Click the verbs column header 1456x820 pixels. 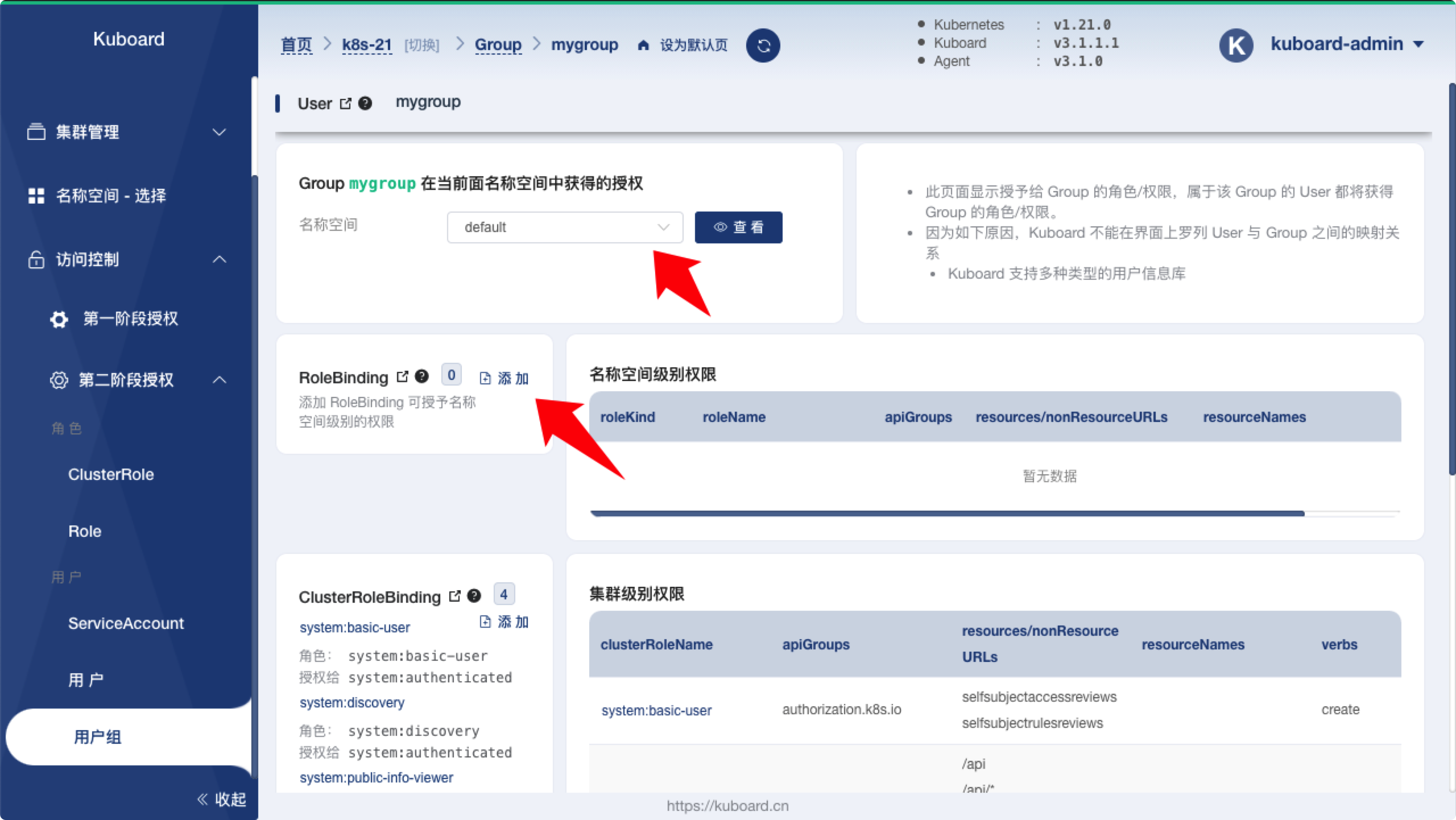(x=1339, y=644)
